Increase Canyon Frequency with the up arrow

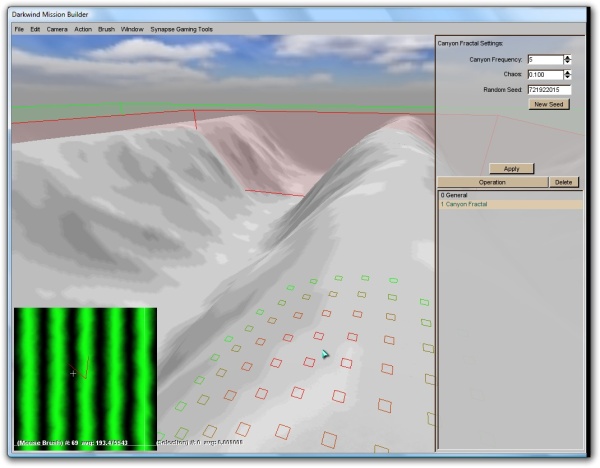[x=568, y=57]
